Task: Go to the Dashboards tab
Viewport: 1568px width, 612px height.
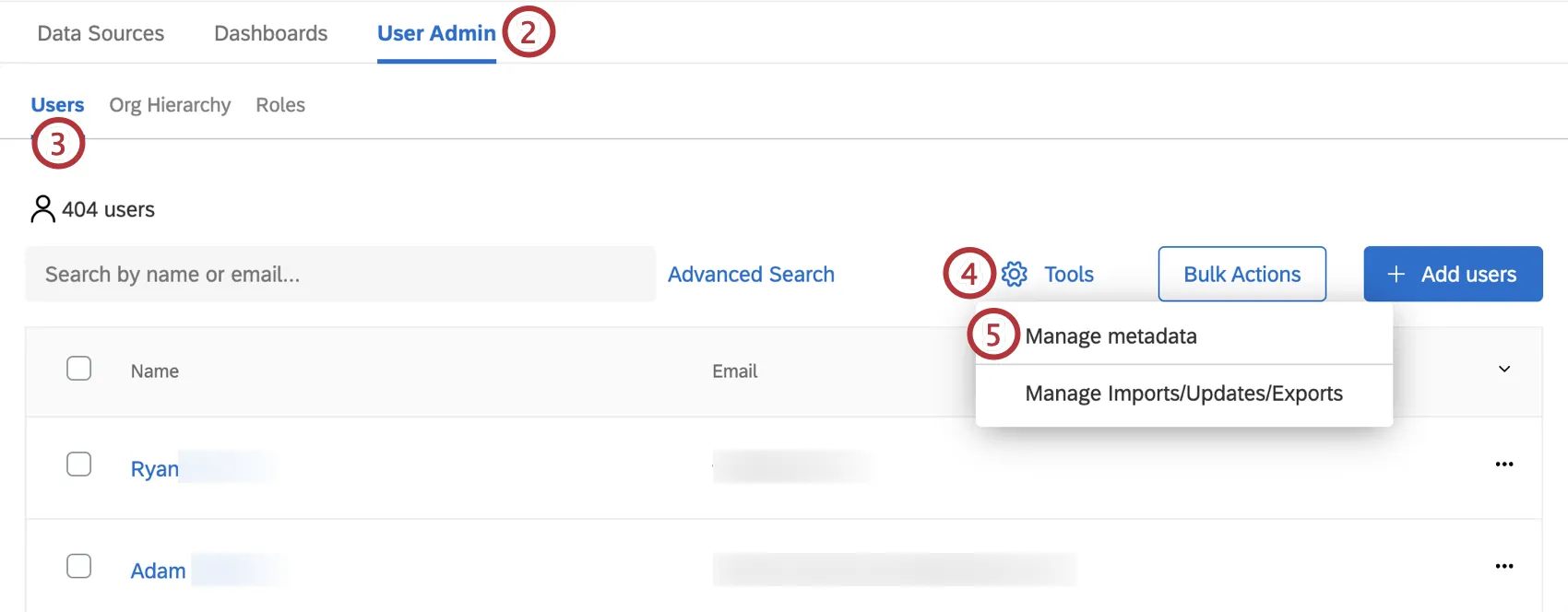Action: (x=270, y=33)
